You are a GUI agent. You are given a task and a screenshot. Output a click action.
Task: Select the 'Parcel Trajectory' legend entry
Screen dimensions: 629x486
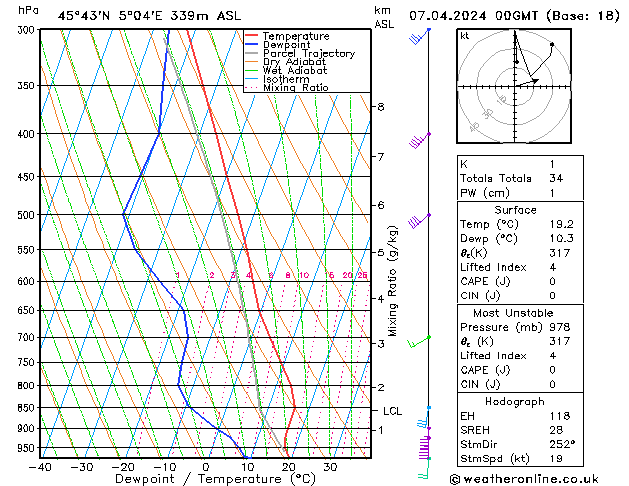pos(309,53)
